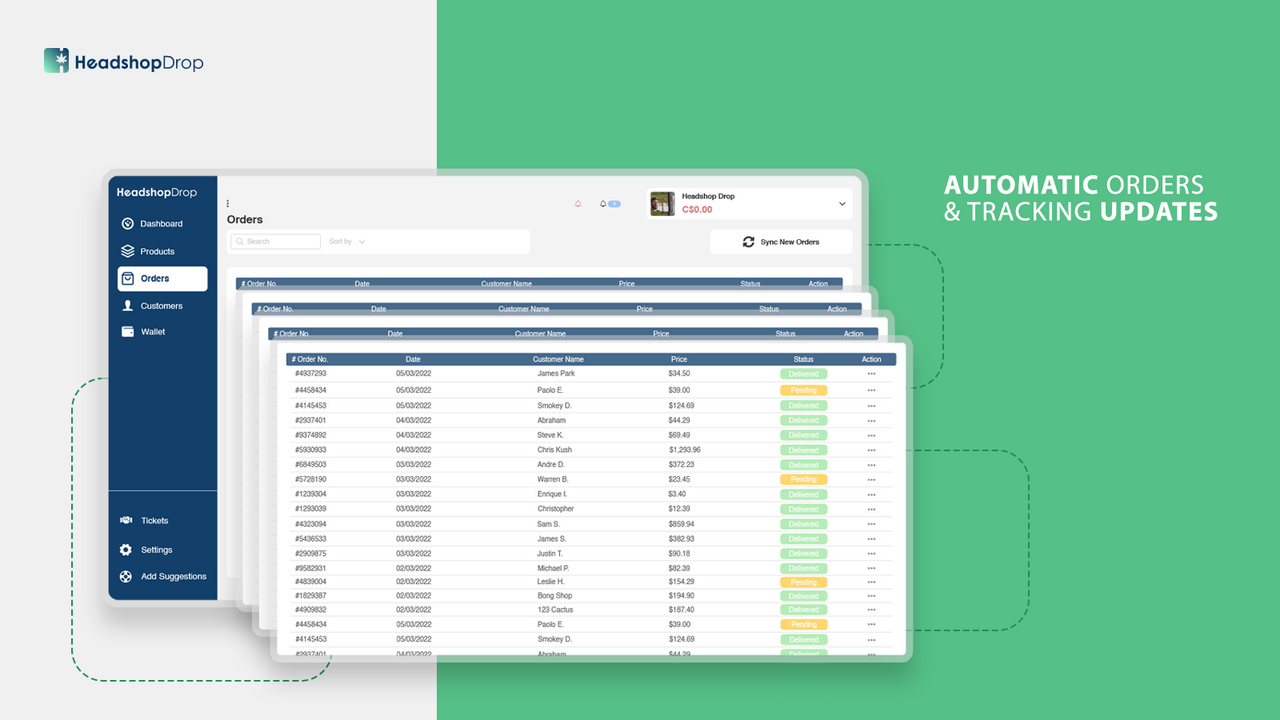Click the $1,293.96 price cell
Image resolution: width=1280 pixels, height=720 pixels.
pyautogui.click(x=685, y=450)
